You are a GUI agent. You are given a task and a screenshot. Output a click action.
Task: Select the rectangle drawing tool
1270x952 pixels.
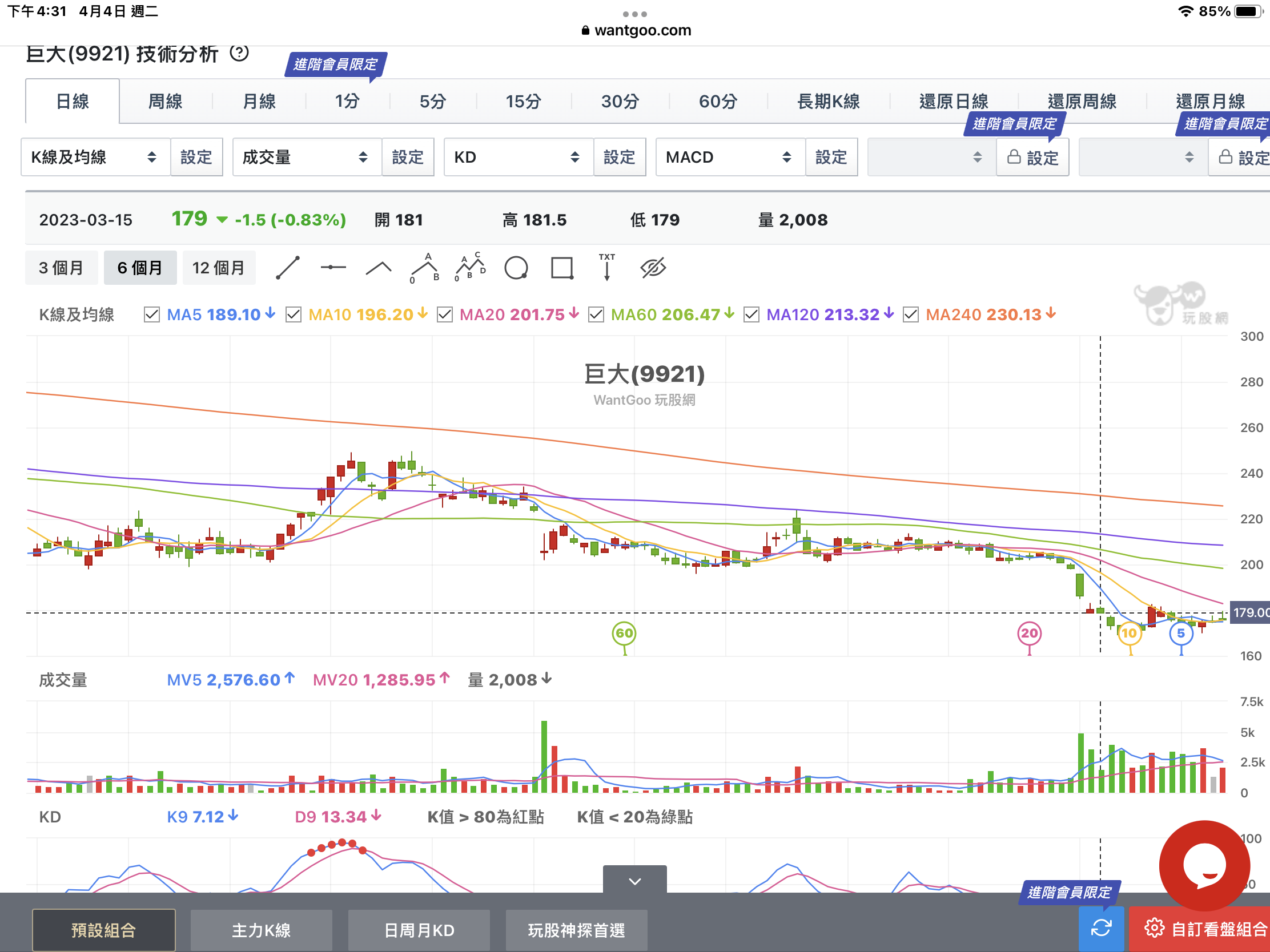click(x=561, y=268)
